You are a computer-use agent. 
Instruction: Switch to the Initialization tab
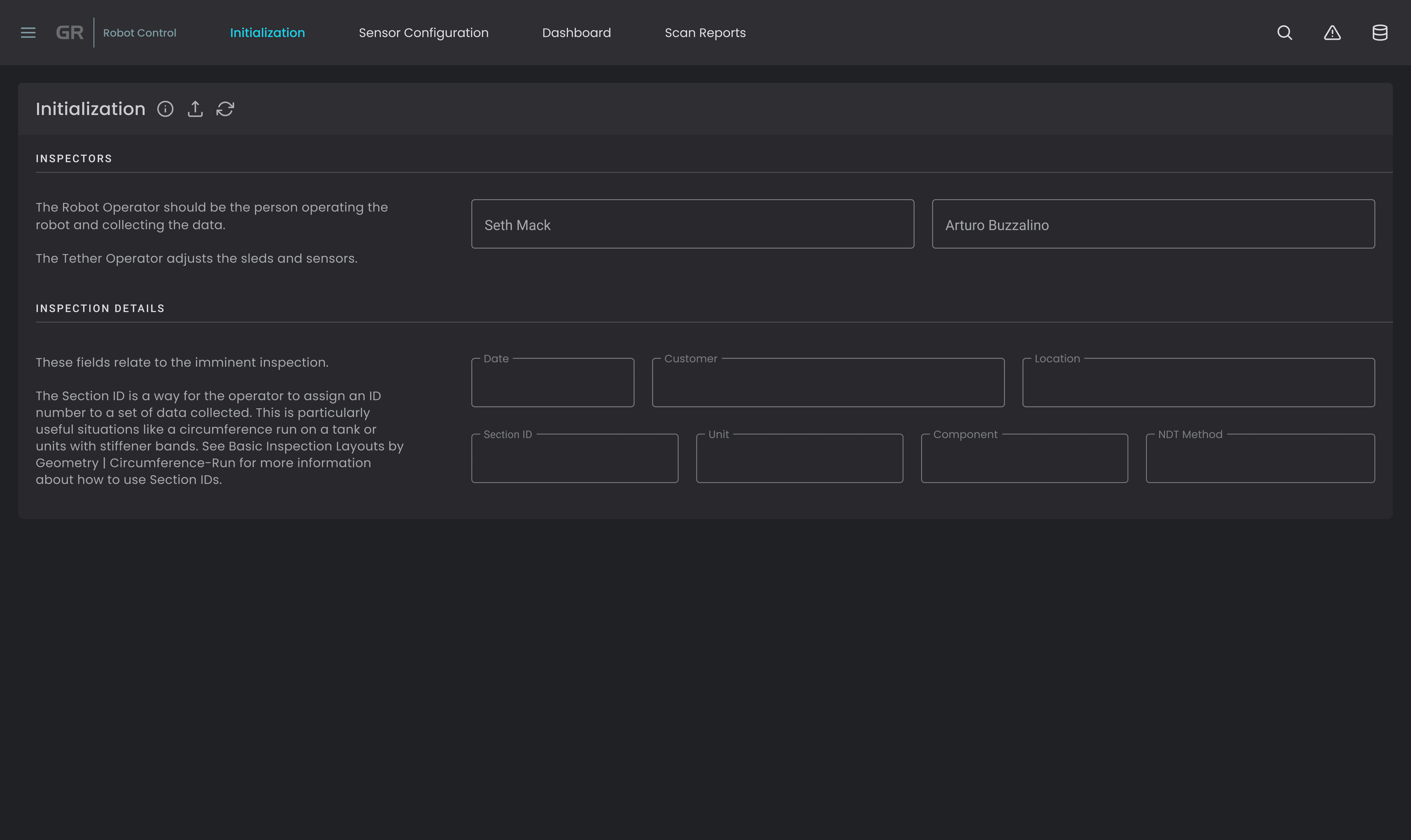point(267,33)
